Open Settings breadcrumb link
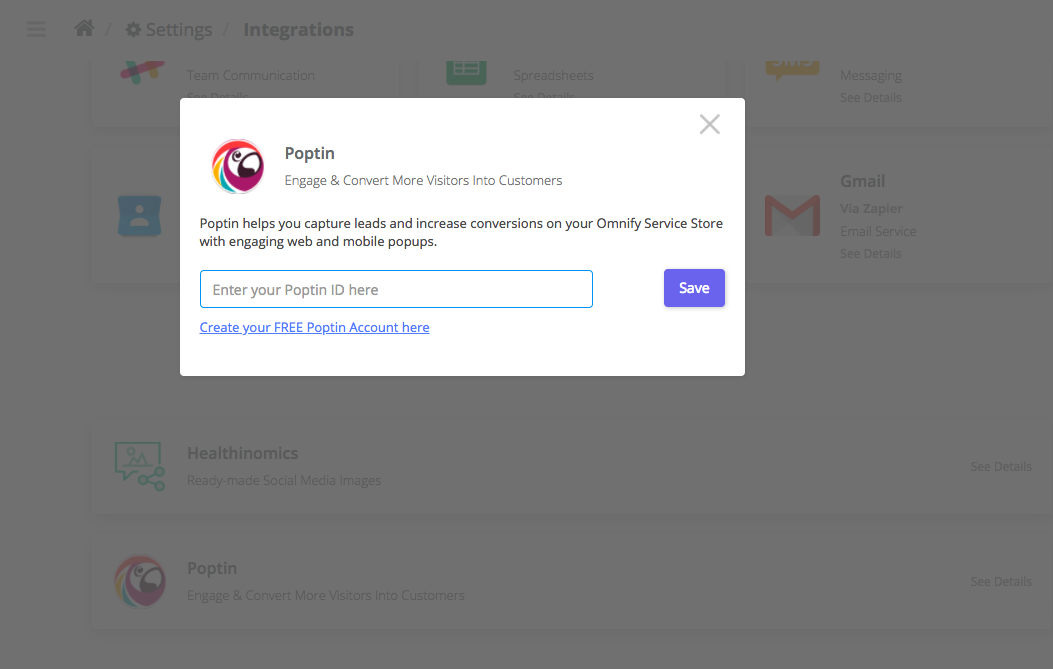 click(x=169, y=30)
